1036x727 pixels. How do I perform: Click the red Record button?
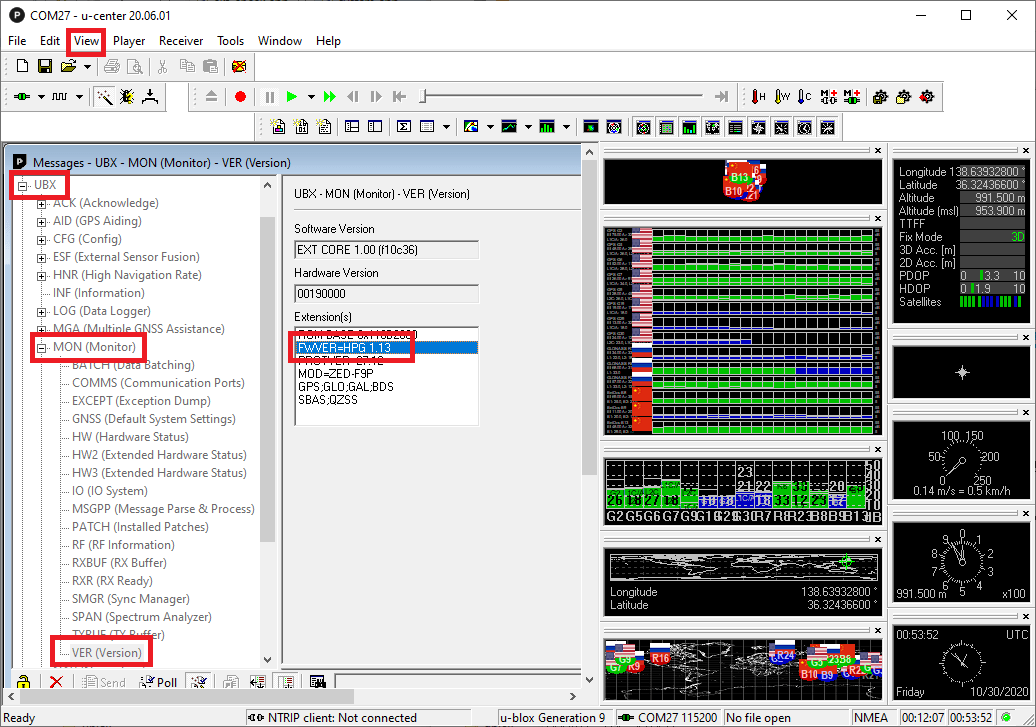pyautogui.click(x=240, y=97)
